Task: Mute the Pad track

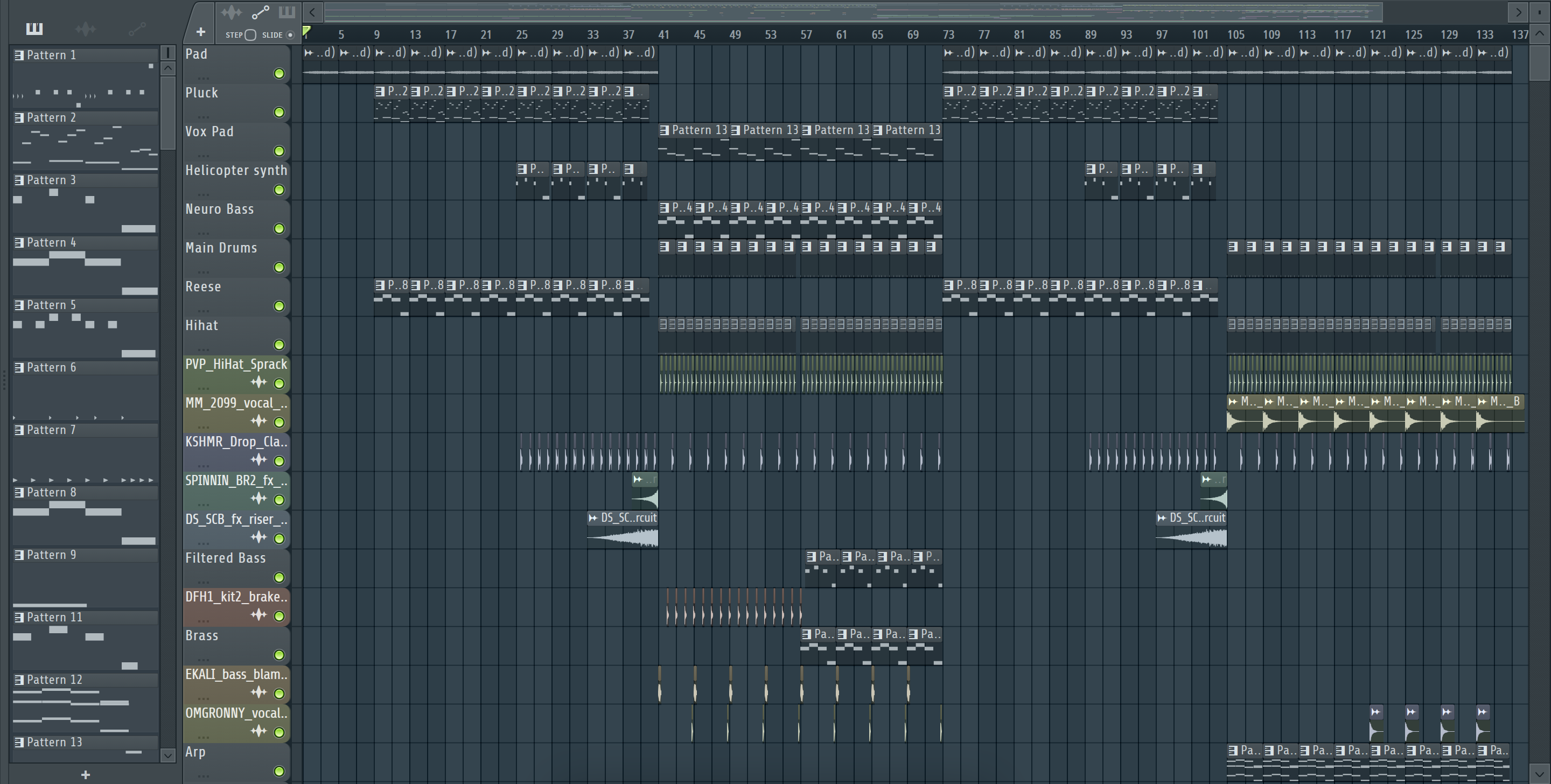Action: pos(279,73)
